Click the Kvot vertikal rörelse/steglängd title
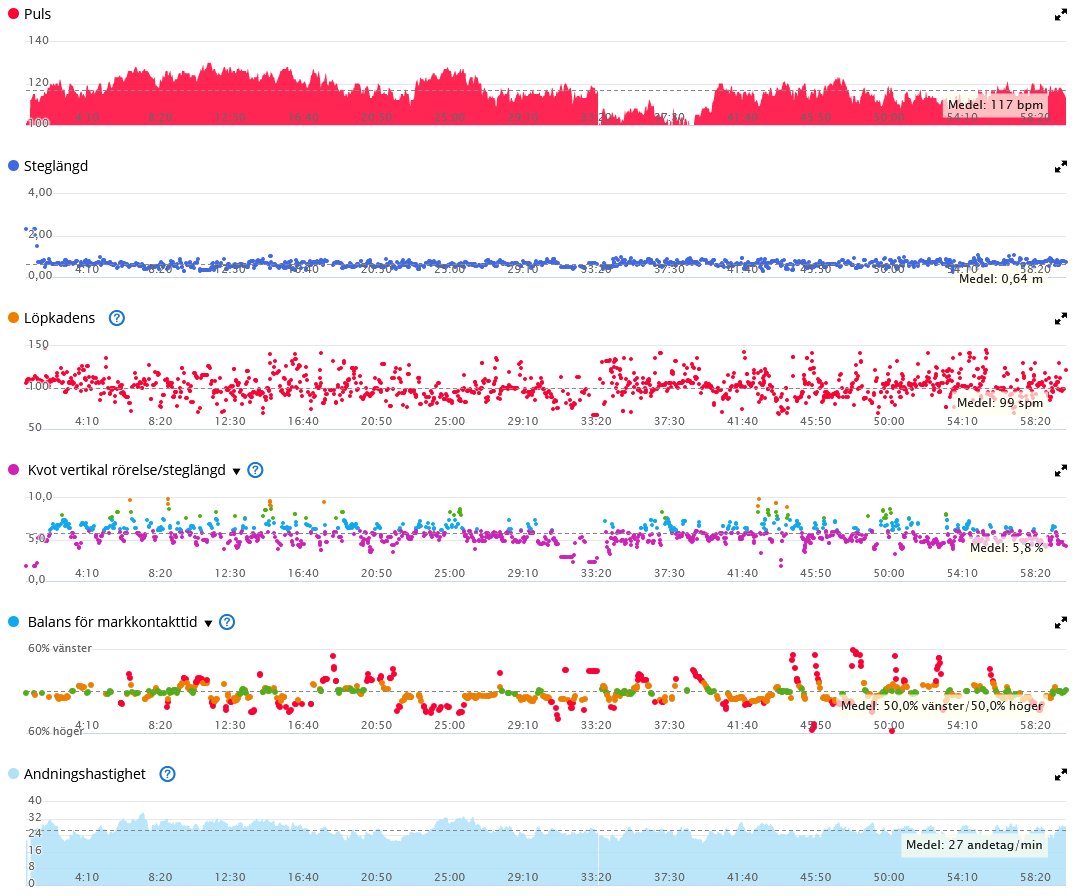The width and height of the screenshot is (1081, 896). click(126, 470)
